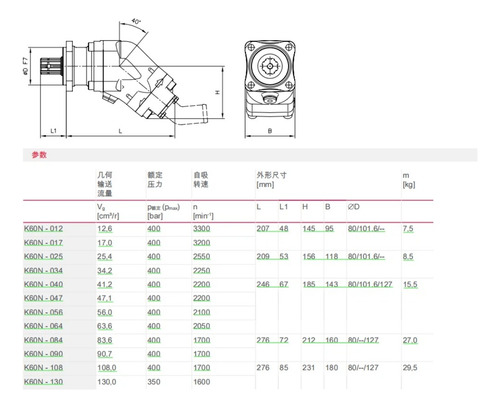The image size is (500, 408).
Task: Select model K60N - 047
Action: click(x=43, y=298)
